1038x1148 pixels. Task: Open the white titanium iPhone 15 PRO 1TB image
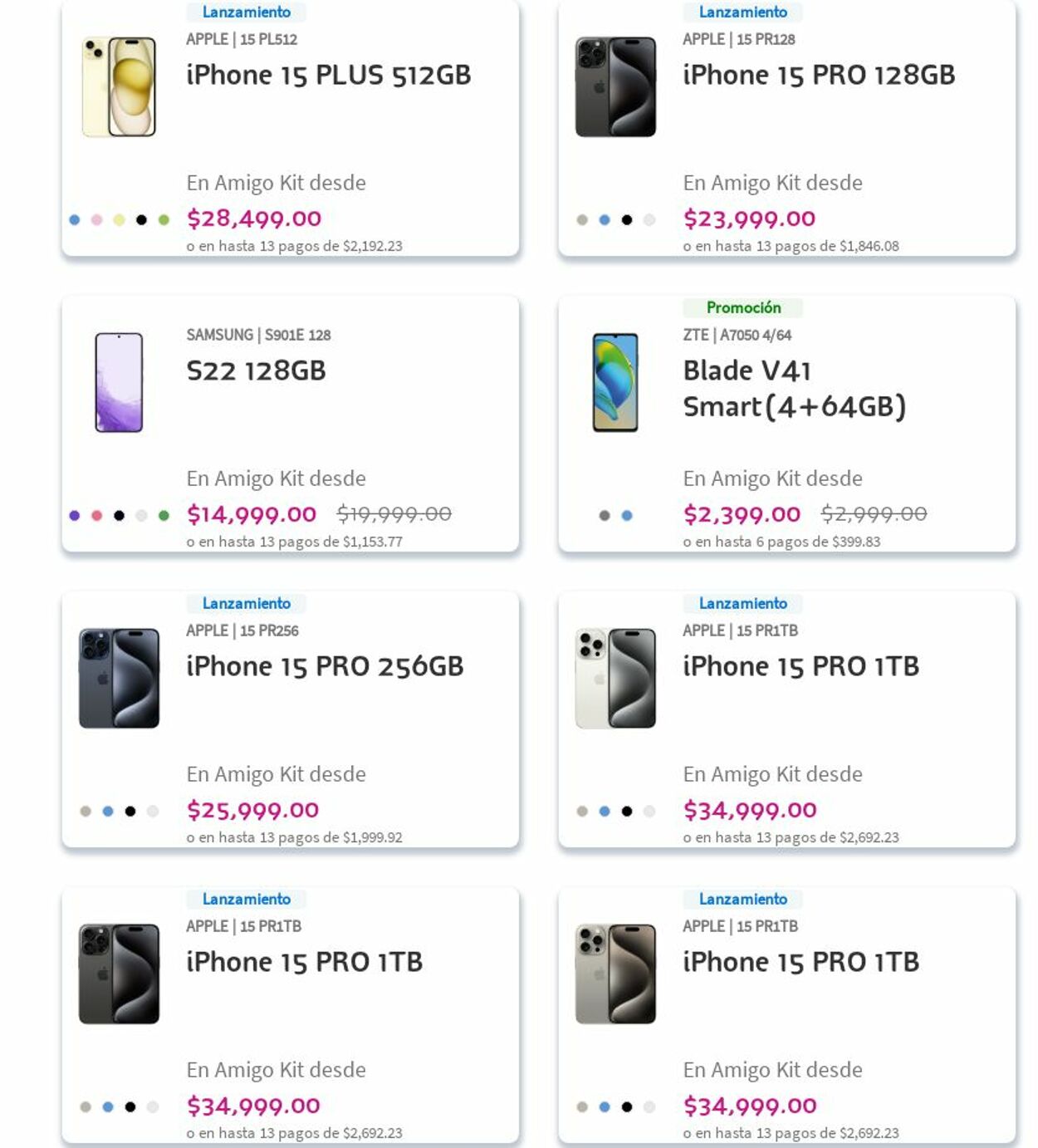coord(615,678)
